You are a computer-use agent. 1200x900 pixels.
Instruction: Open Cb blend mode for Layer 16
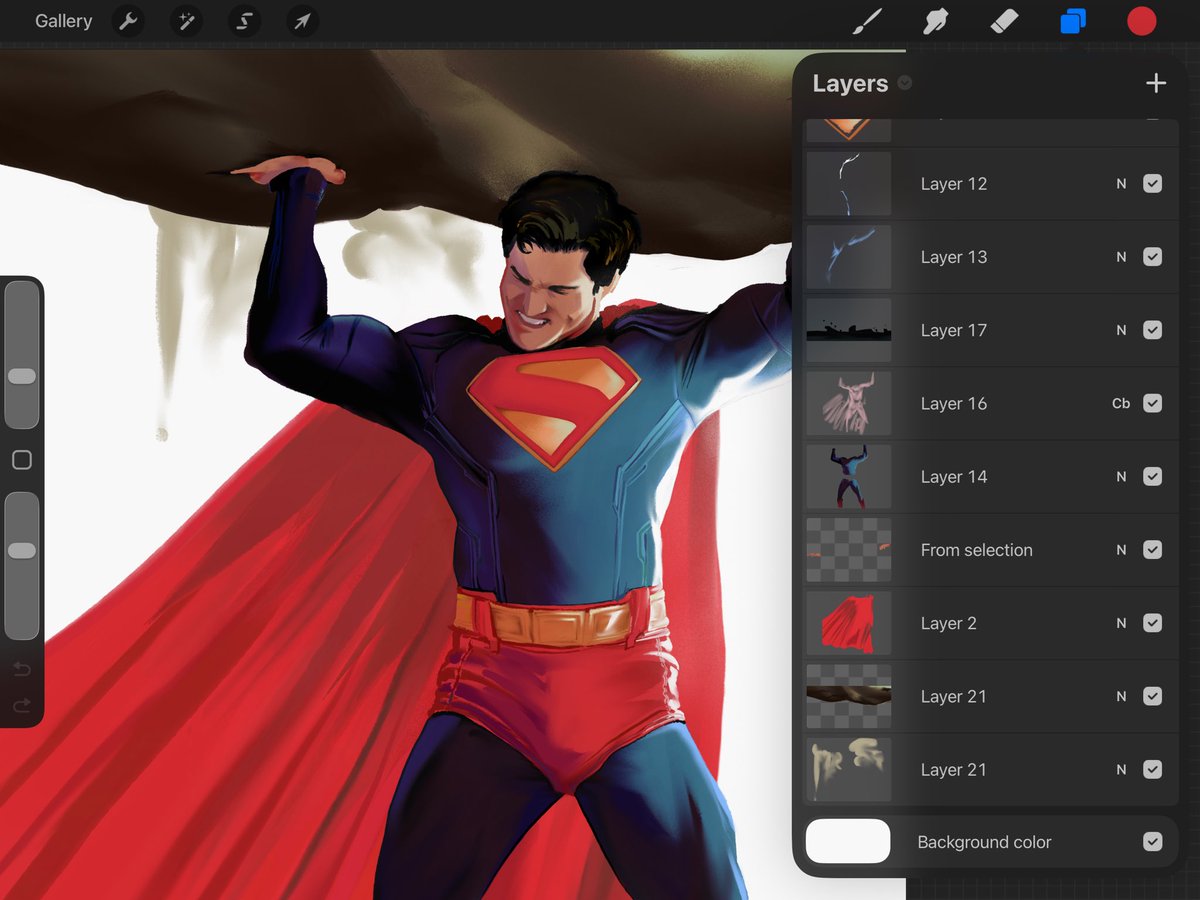tap(1121, 403)
